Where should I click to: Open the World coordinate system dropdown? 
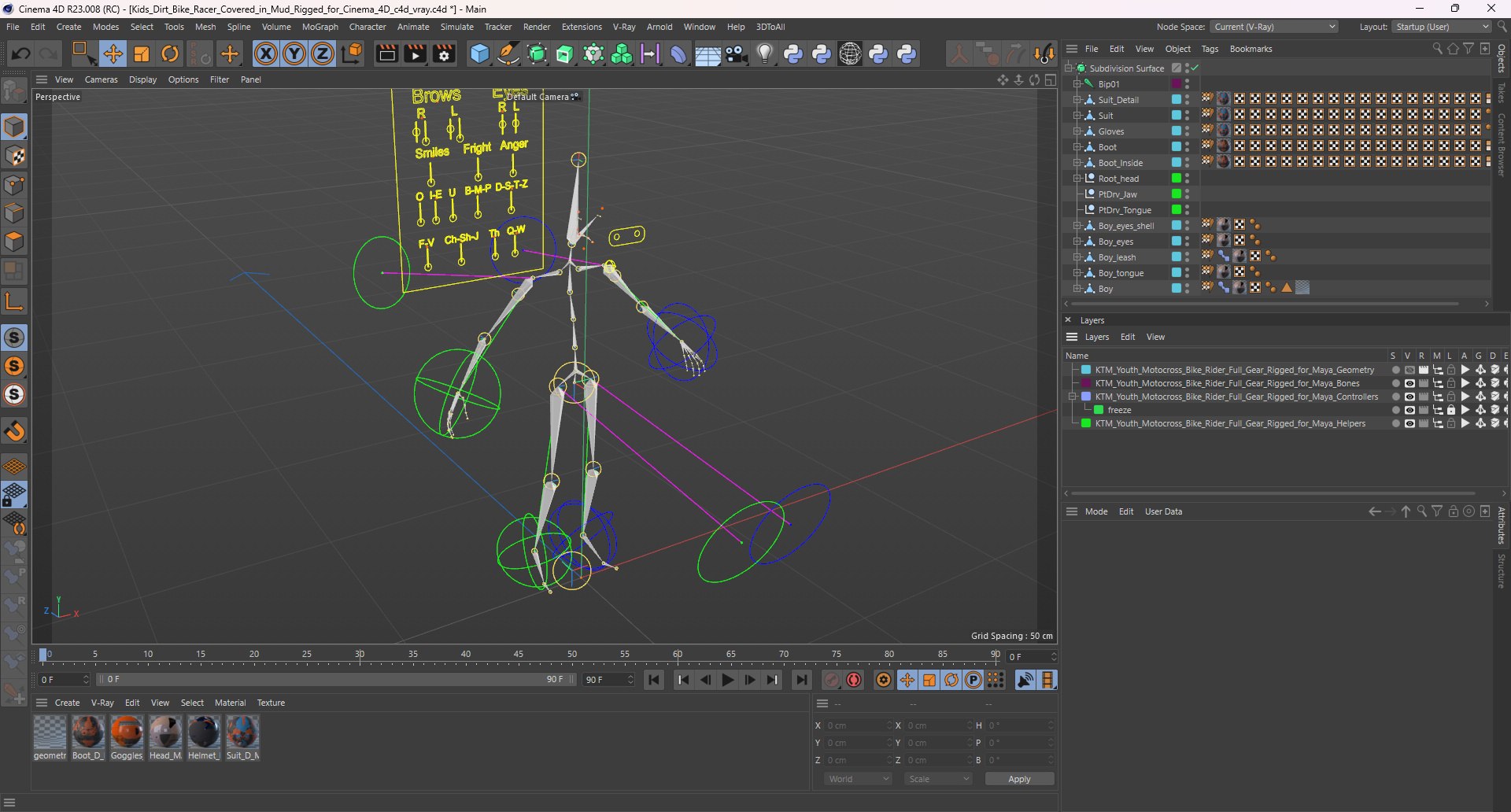coord(858,779)
